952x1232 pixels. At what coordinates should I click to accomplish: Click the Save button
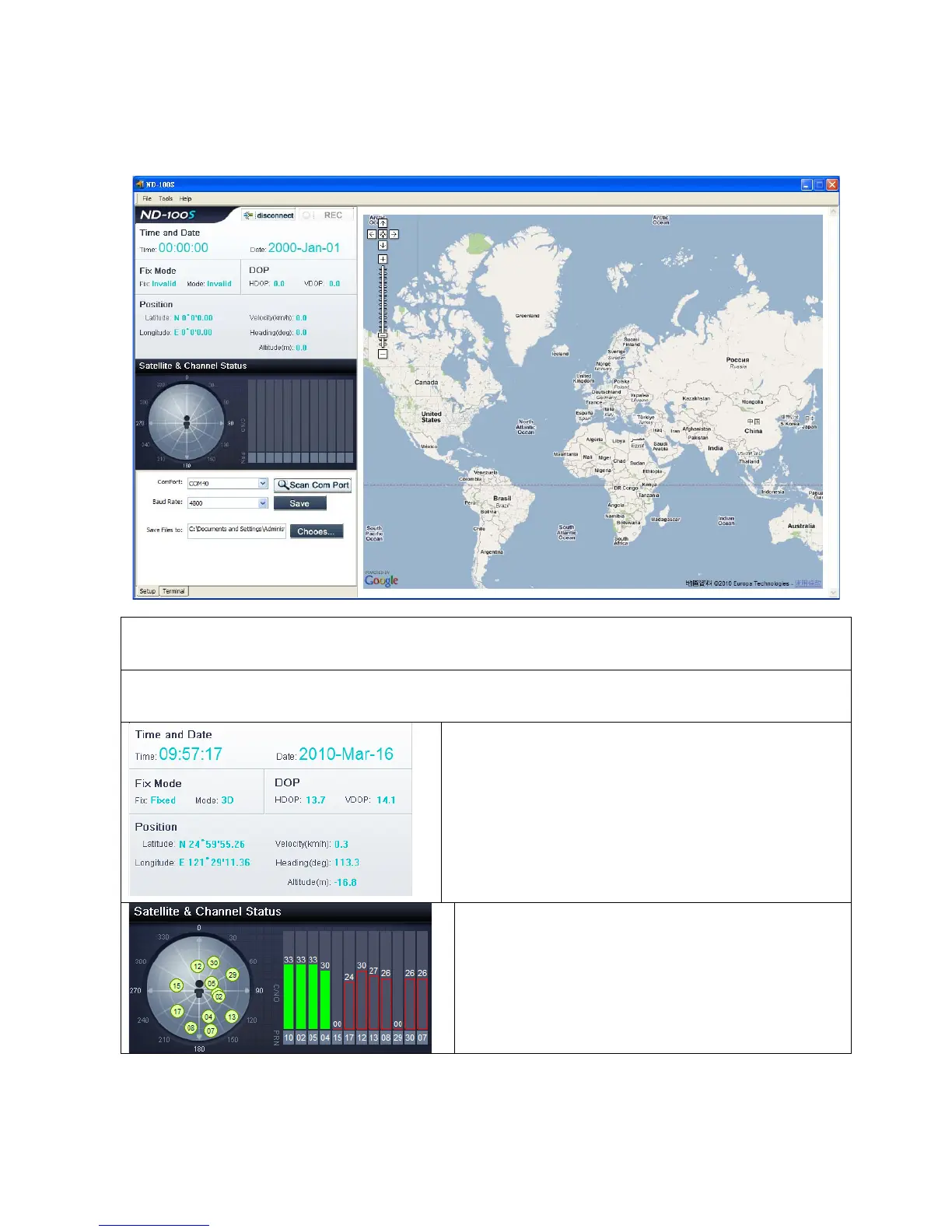(x=300, y=503)
